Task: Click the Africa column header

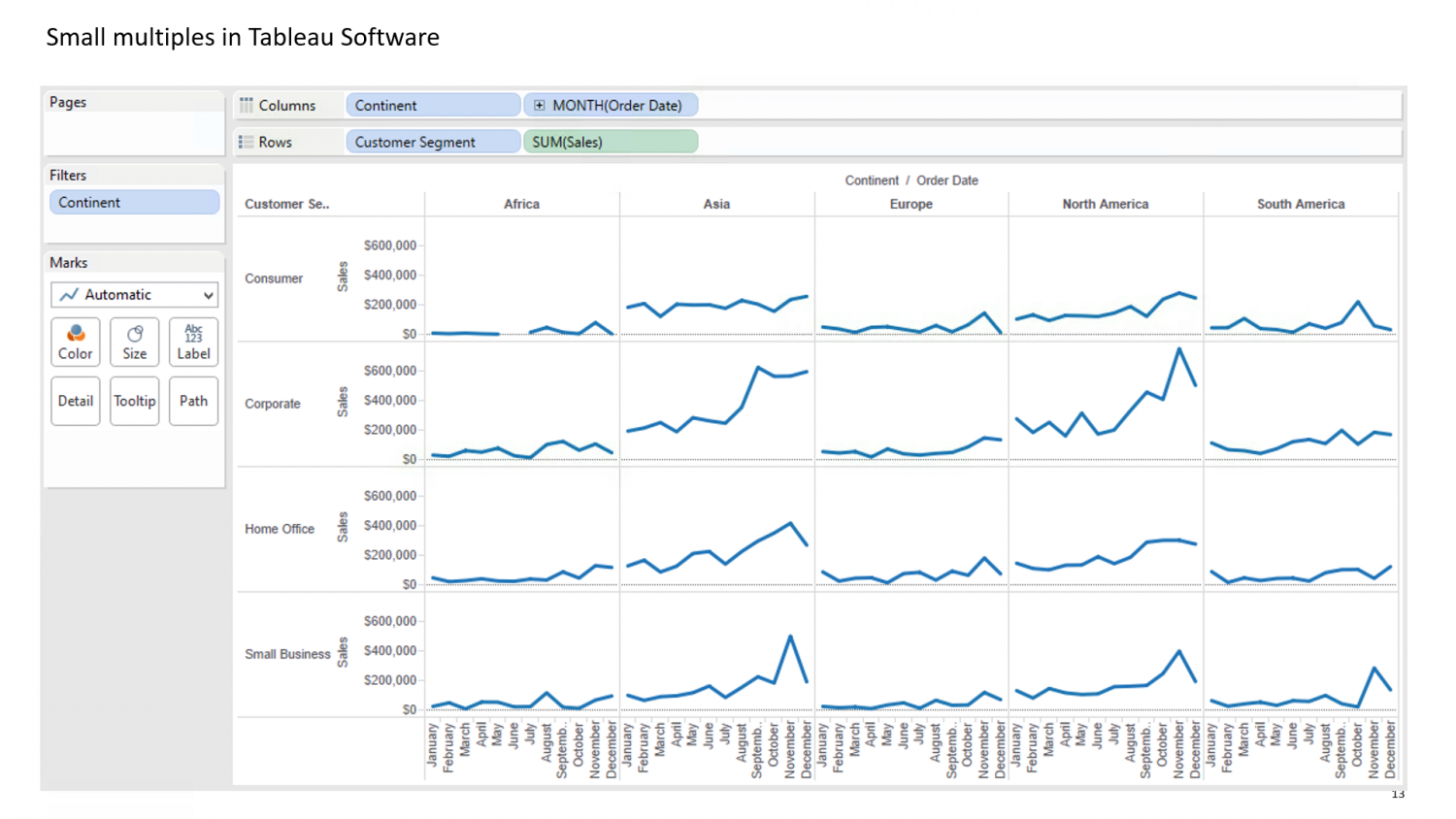Action: pos(522,204)
